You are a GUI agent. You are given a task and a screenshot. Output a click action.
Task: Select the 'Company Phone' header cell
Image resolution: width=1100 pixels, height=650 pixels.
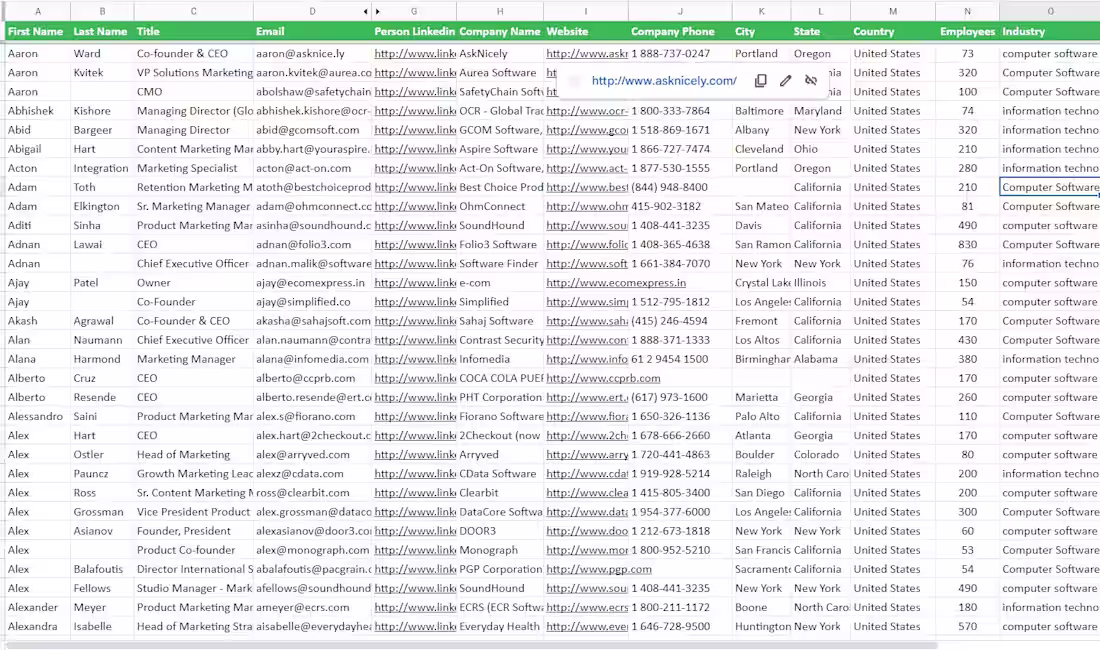pos(680,32)
